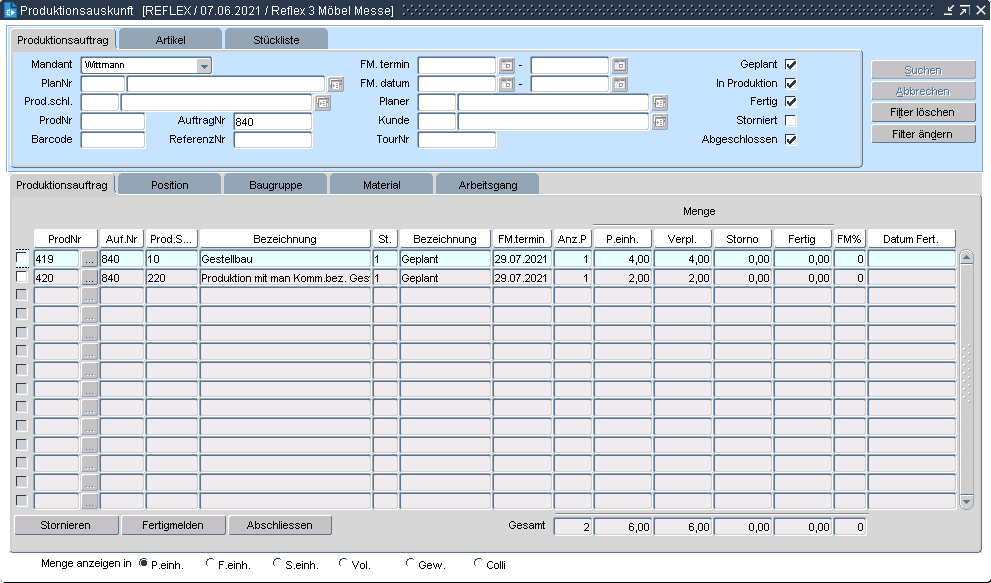991x583 pixels.
Task: Click the Filter löschen button
Action: tap(923, 112)
